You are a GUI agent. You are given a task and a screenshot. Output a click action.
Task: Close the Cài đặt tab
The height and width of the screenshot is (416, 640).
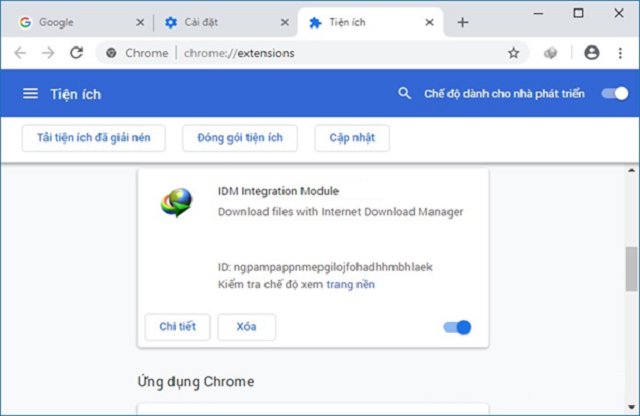point(285,22)
